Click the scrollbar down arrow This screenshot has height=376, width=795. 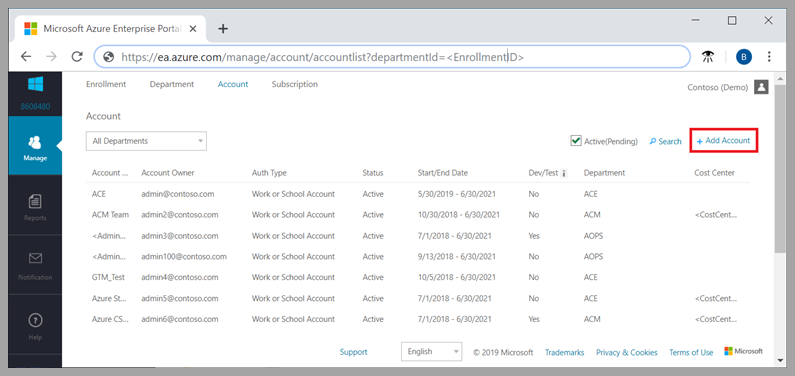pos(780,360)
